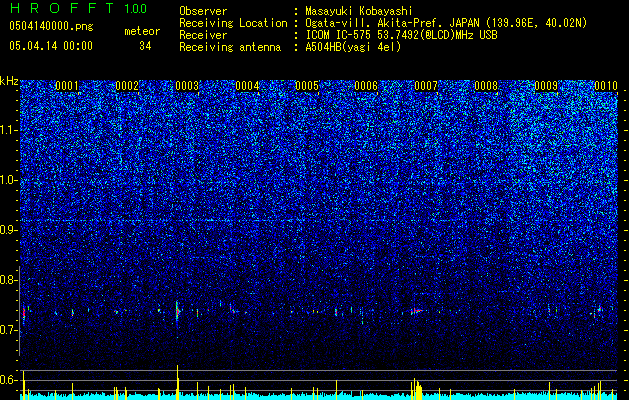Click the 0.6 kHz axis label
The image size is (629, 400).
(9, 380)
